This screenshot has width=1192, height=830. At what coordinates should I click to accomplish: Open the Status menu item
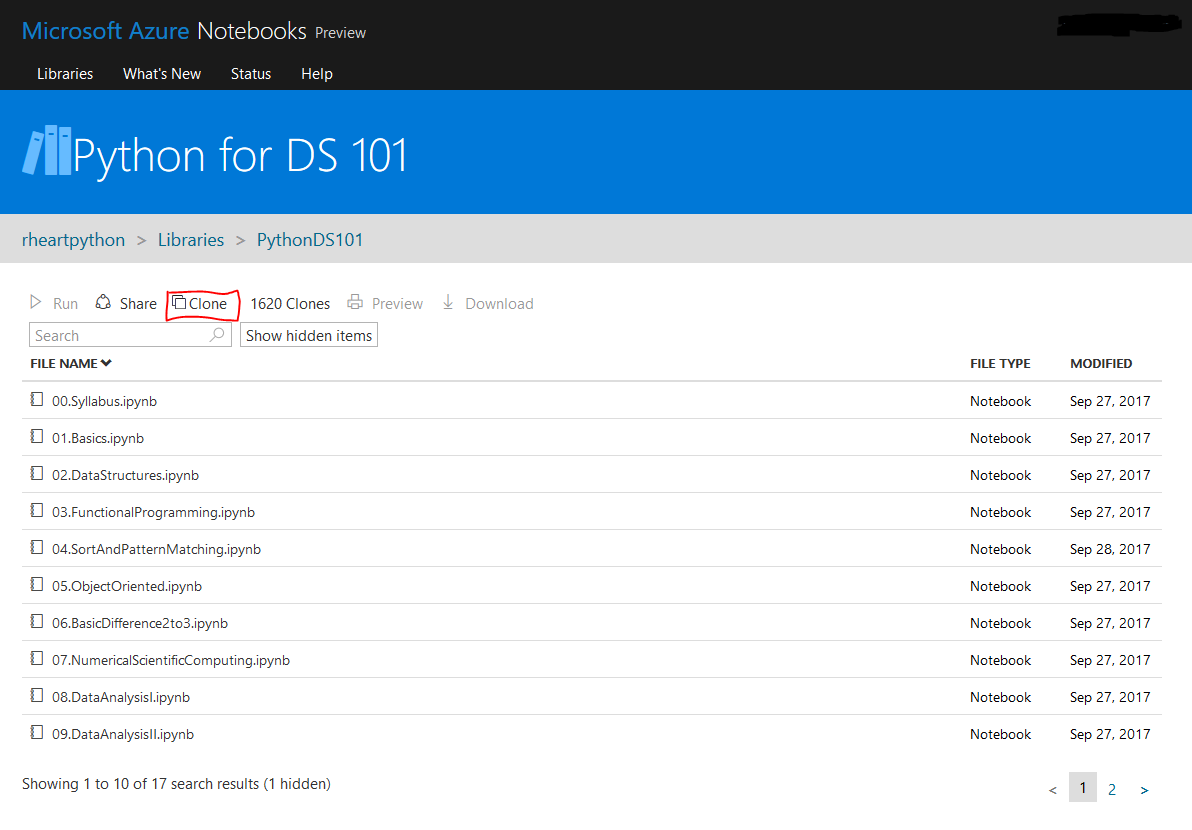(251, 74)
